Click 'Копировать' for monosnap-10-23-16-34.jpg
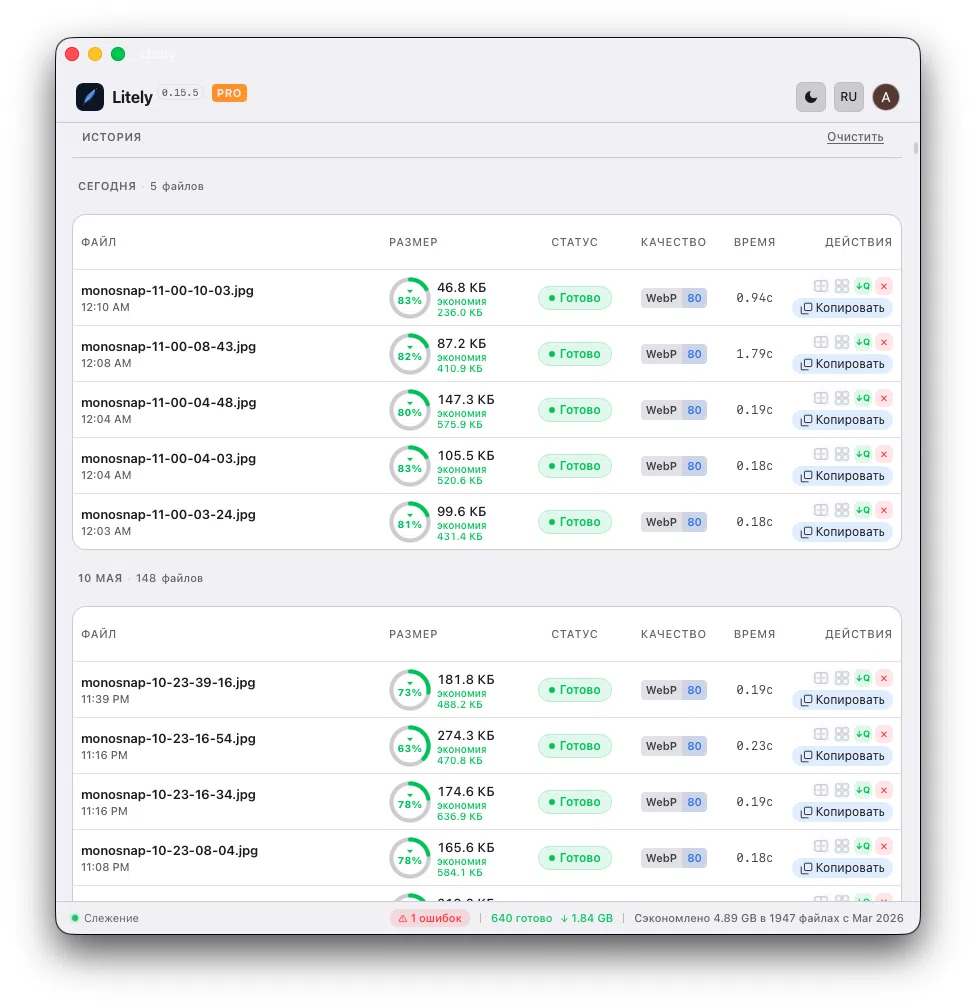The width and height of the screenshot is (976, 1008). 842,811
